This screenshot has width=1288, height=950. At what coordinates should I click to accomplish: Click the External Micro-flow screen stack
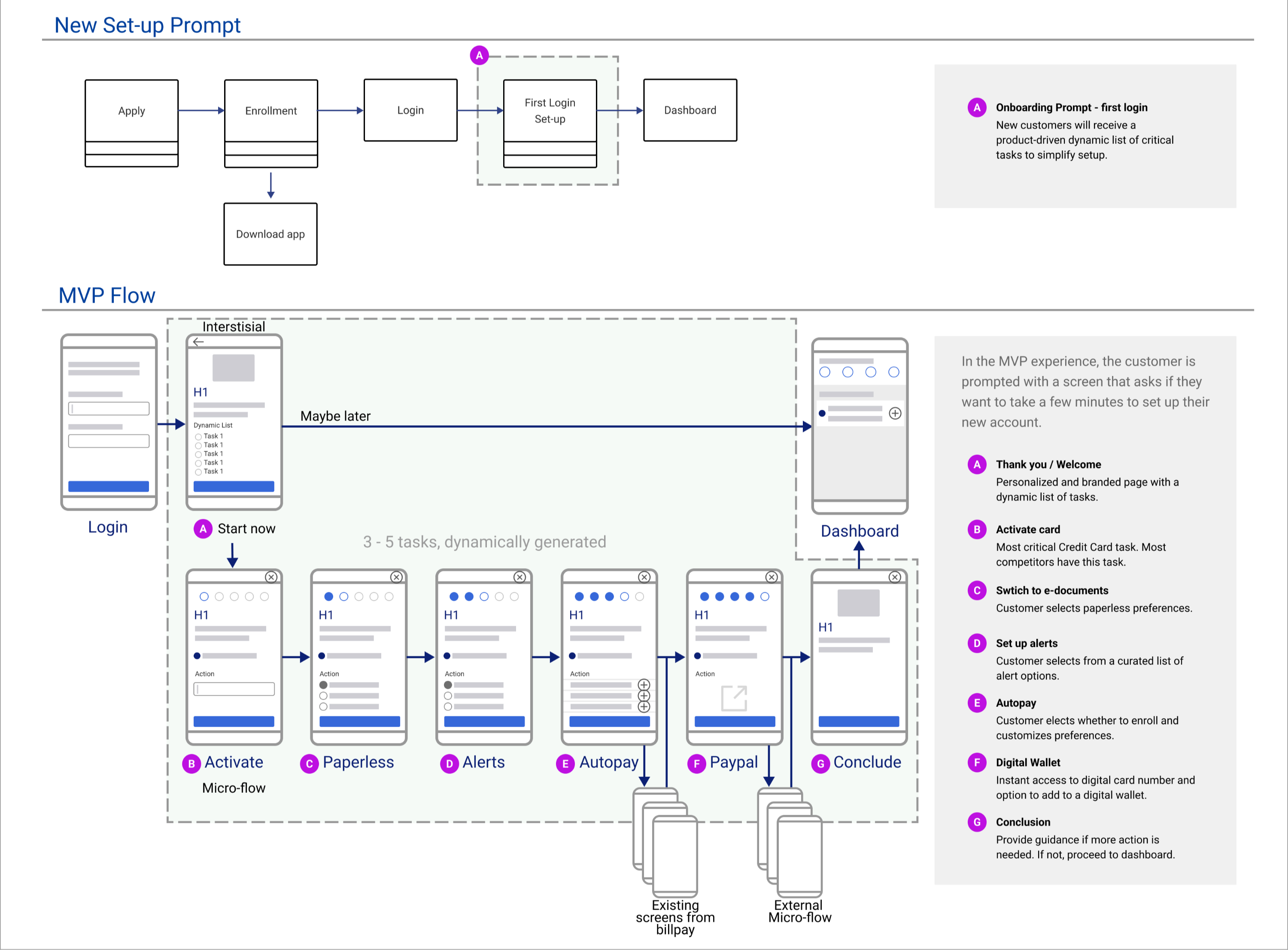coord(790,843)
